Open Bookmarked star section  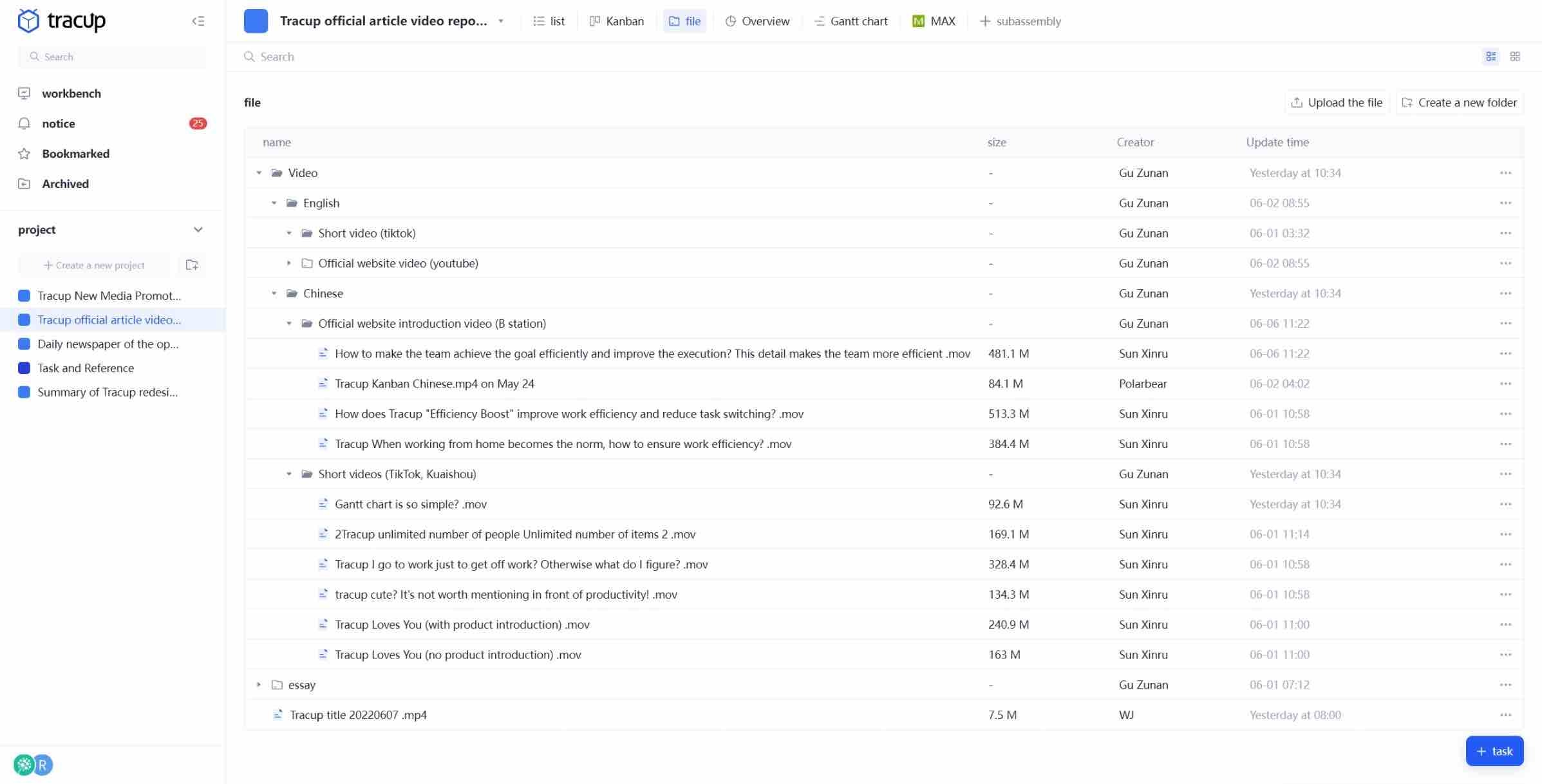(75, 154)
